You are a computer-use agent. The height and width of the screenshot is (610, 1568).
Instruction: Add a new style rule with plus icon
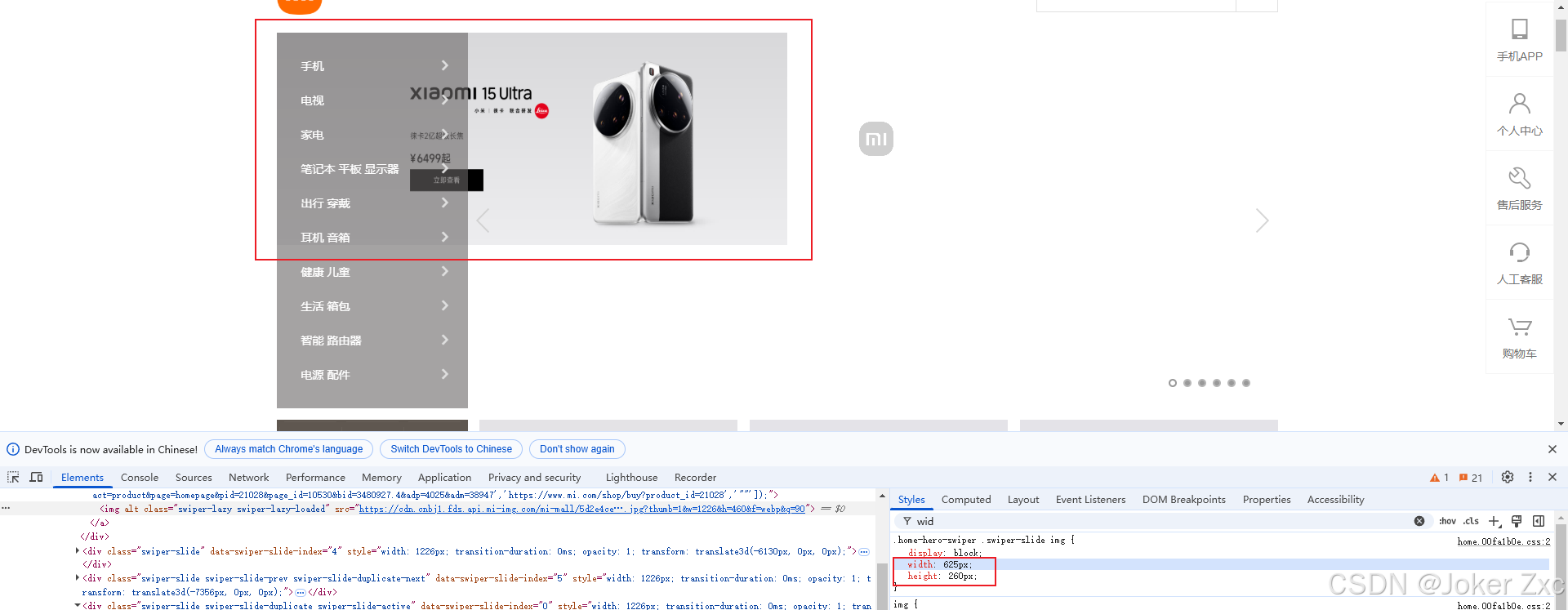(1494, 521)
